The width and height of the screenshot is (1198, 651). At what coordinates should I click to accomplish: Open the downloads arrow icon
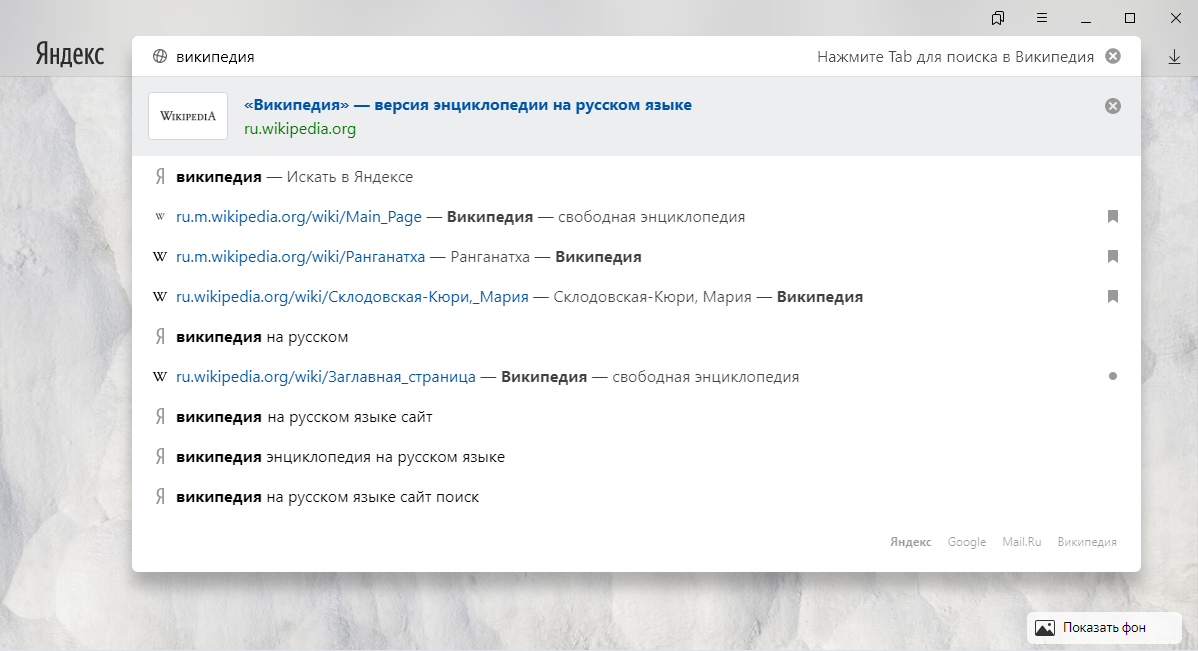pyautogui.click(x=1174, y=57)
